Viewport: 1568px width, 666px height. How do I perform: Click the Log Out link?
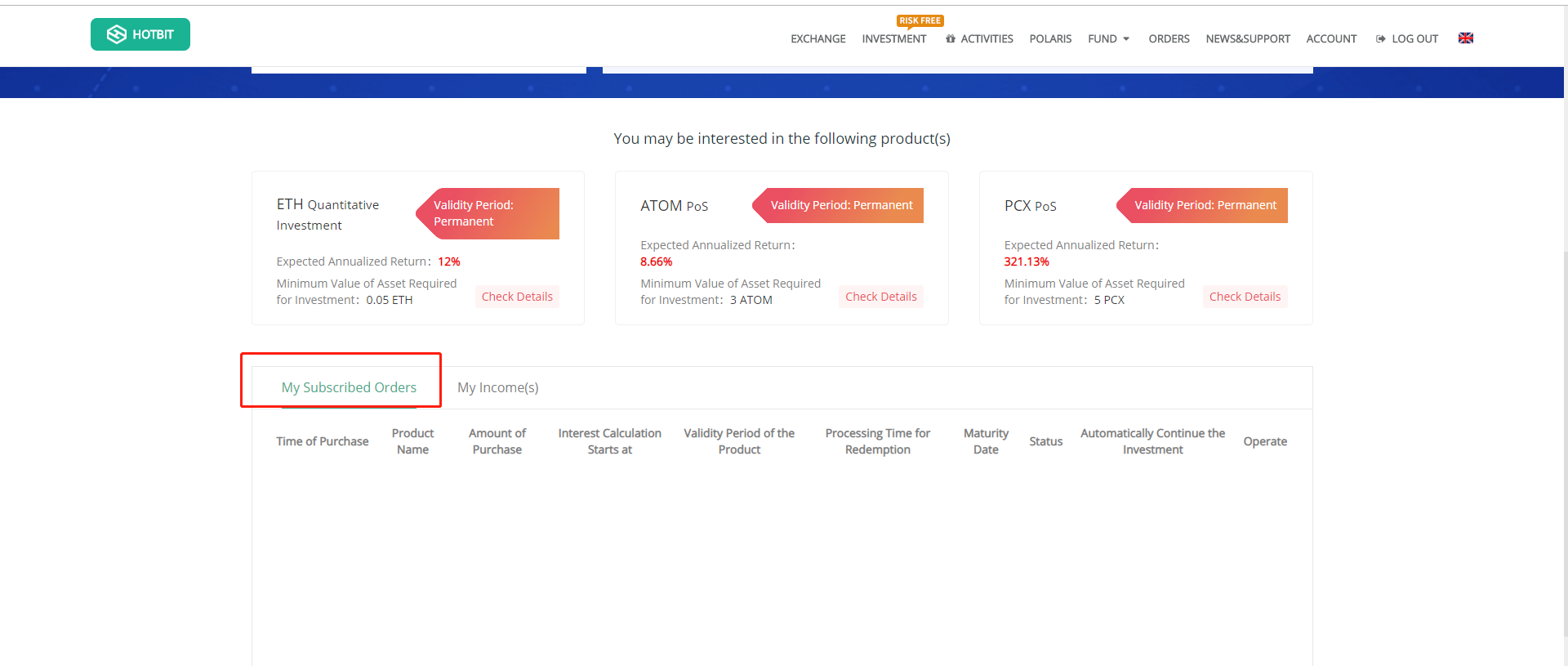click(1414, 38)
